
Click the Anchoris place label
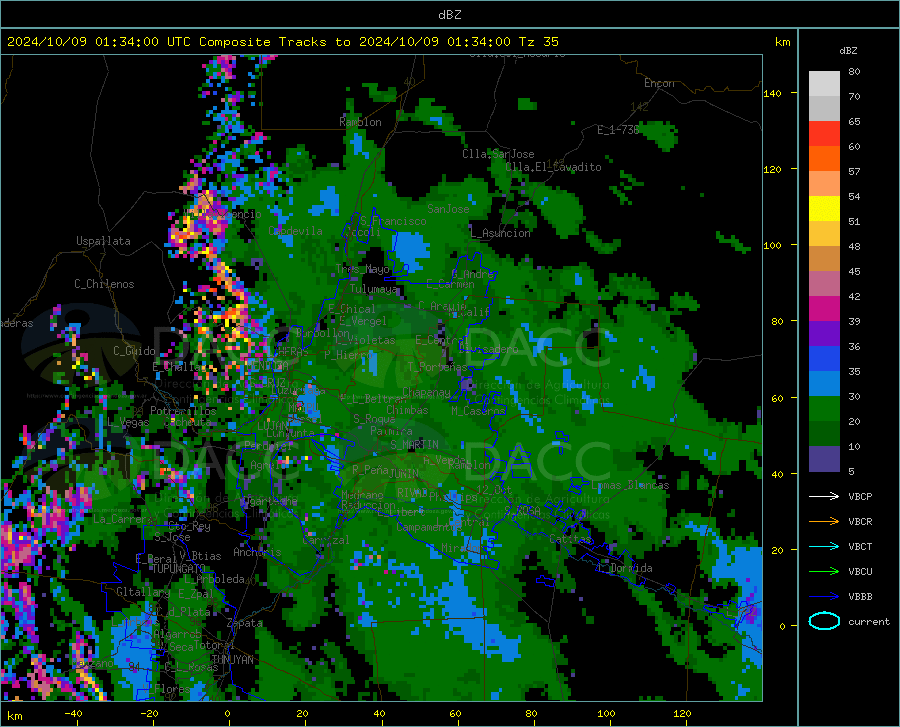click(257, 552)
